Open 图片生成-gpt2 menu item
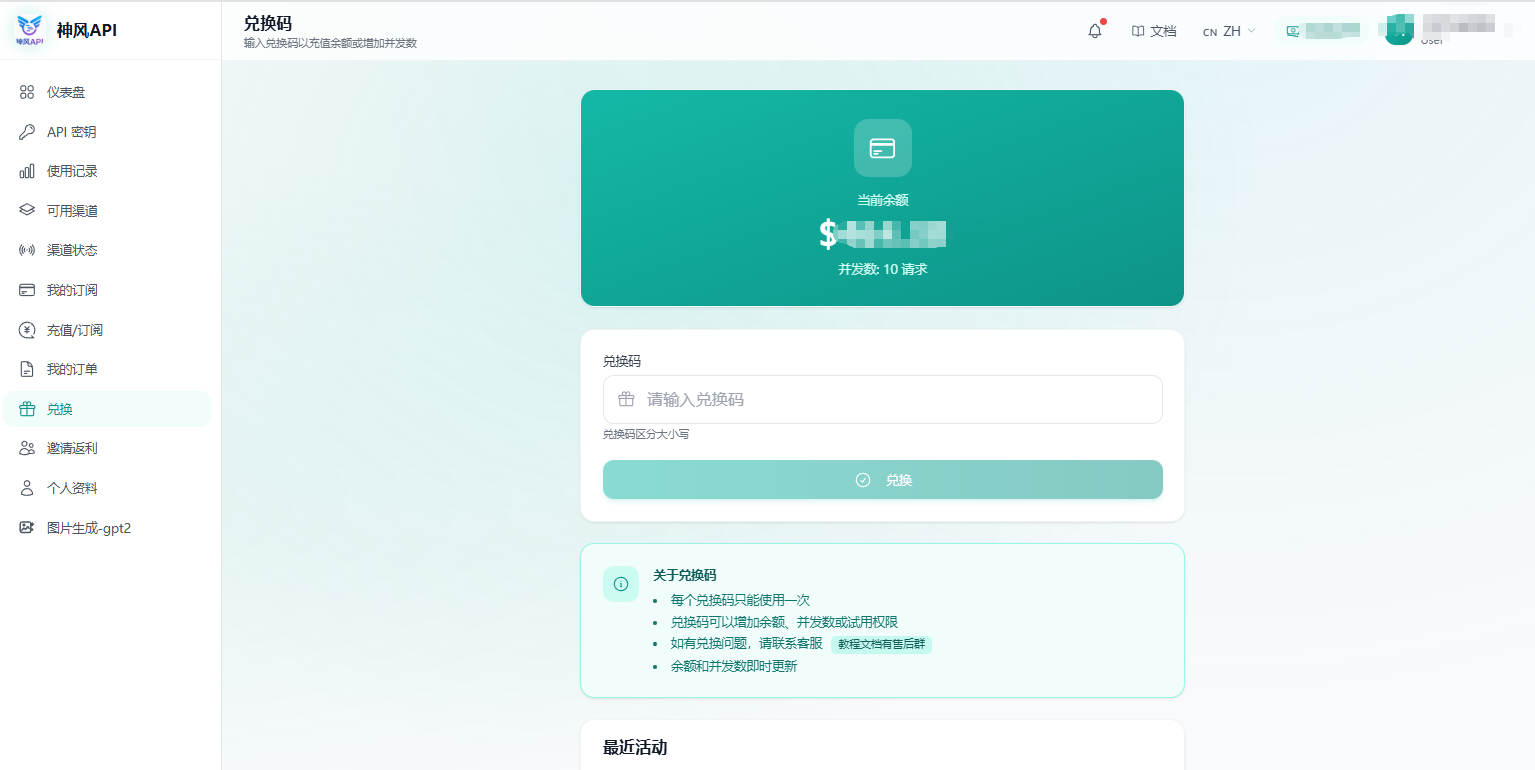Screen dimensions: 1535x770 [107, 527]
